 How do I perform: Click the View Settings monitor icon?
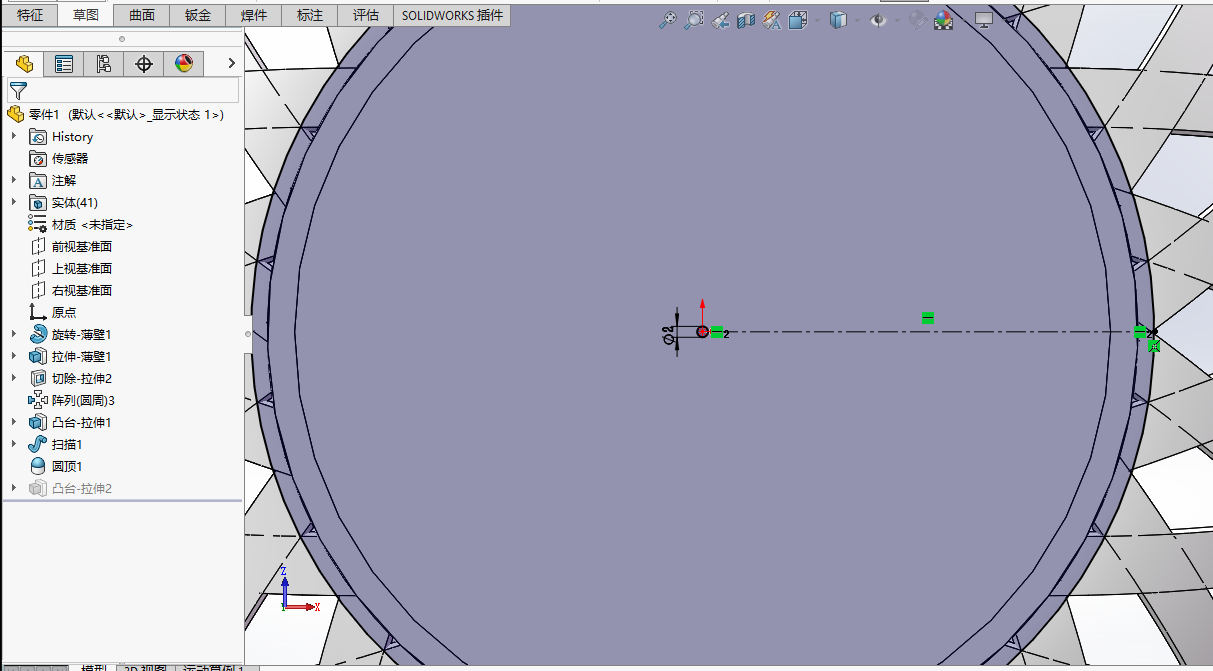coord(984,19)
